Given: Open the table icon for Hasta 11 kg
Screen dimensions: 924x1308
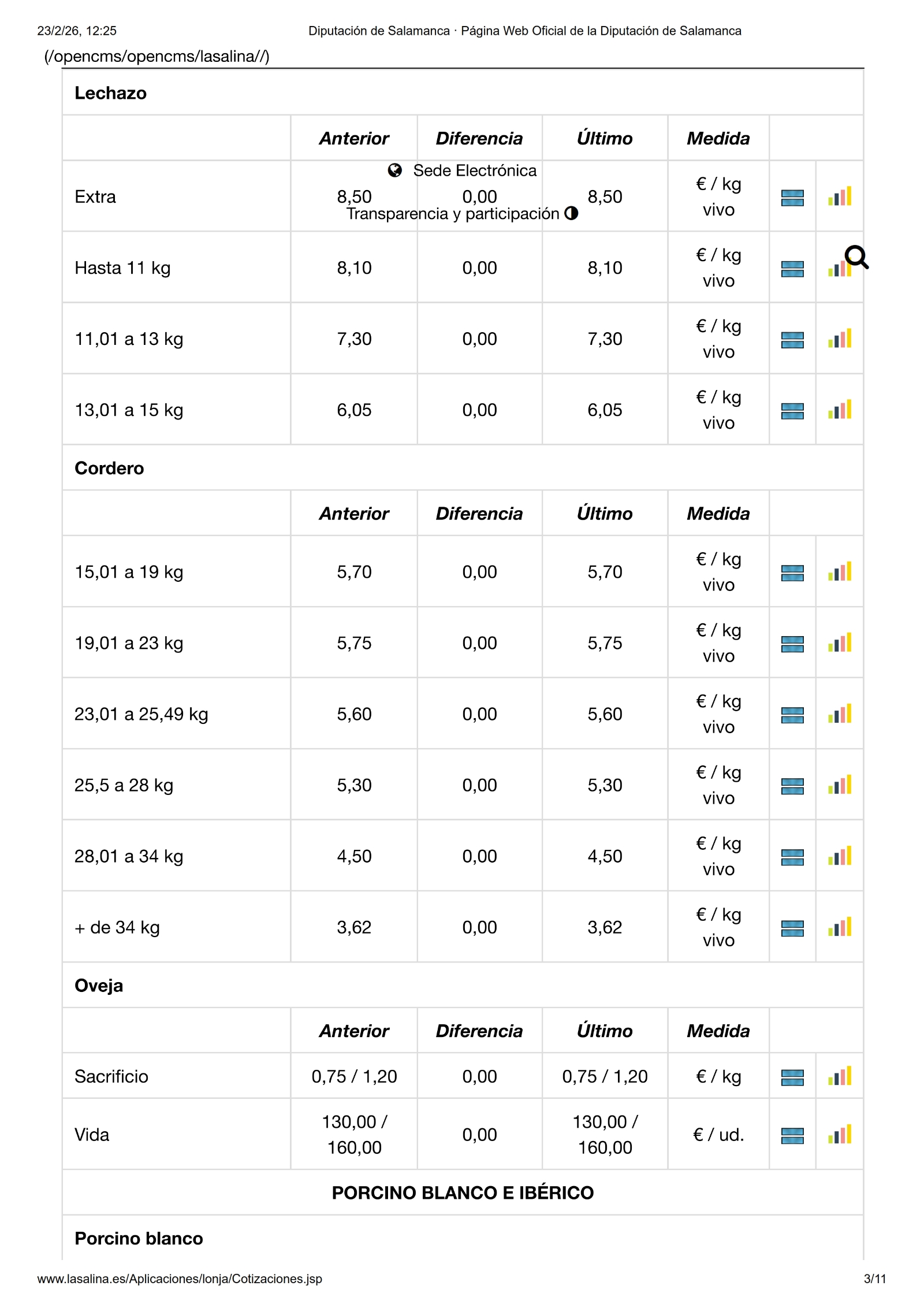Looking at the screenshot, I should point(792,269).
